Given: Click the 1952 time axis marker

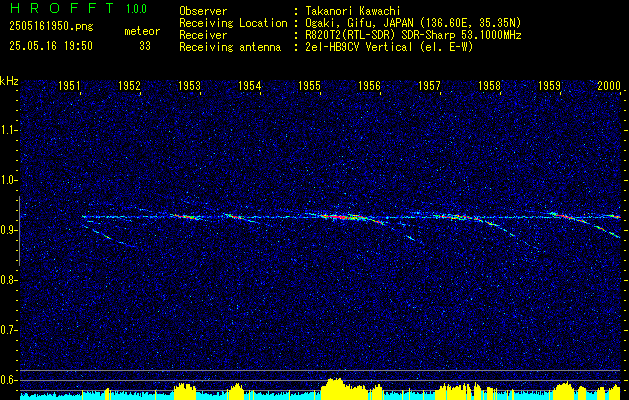Looking at the screenshot, I should click(x=130, y=85).
